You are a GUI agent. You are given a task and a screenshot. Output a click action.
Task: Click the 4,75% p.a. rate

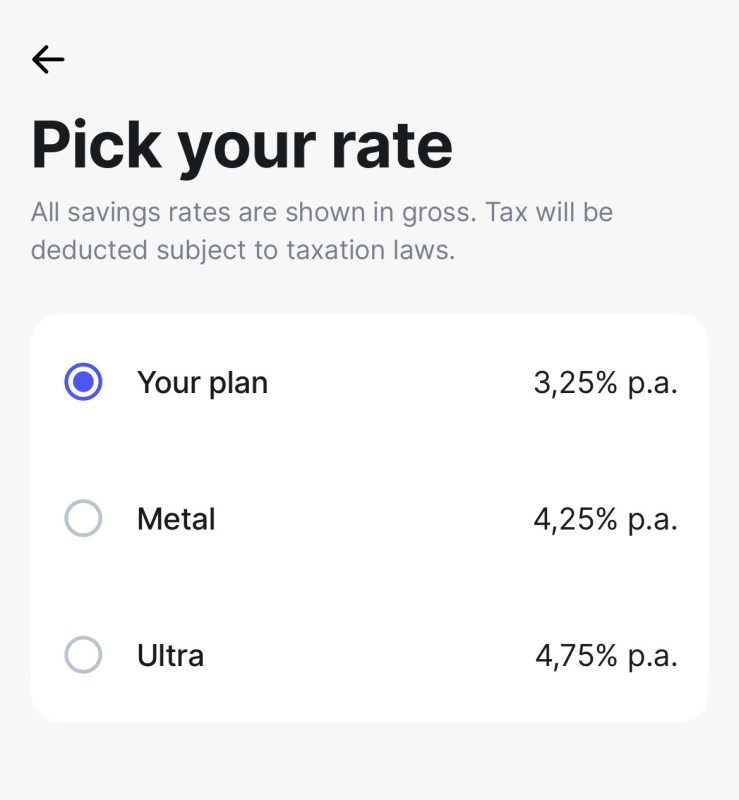606,656
